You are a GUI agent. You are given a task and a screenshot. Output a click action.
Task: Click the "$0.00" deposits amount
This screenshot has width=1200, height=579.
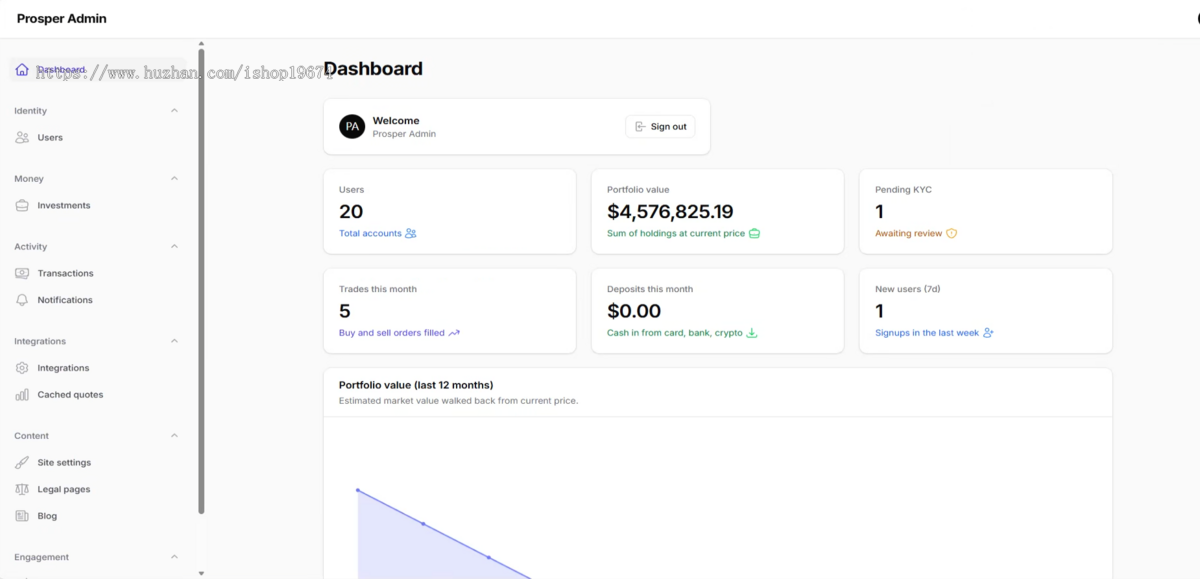pyautogui.click(x=634, y=311)
